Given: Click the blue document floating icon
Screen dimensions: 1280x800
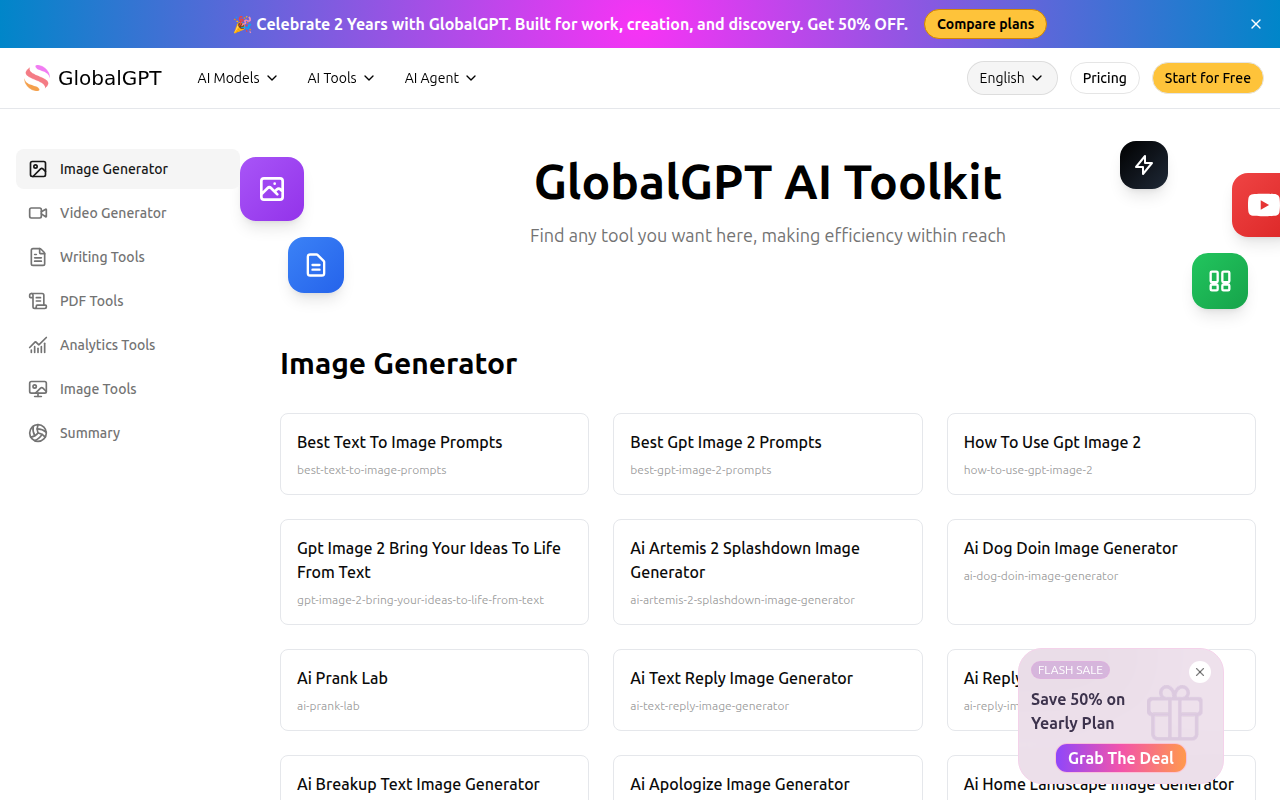Looking at the screenshot, I should click(316, 265).
